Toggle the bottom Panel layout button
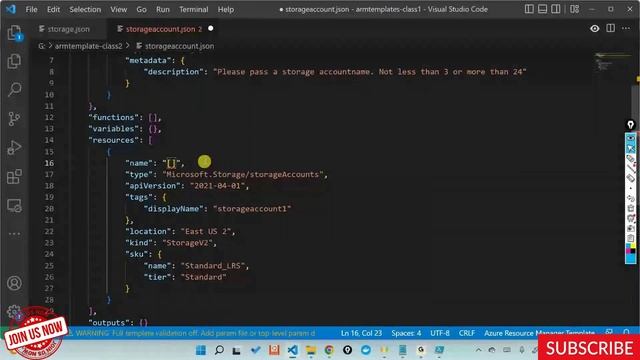This screenshot has height=360, width=640. point(542,9)
